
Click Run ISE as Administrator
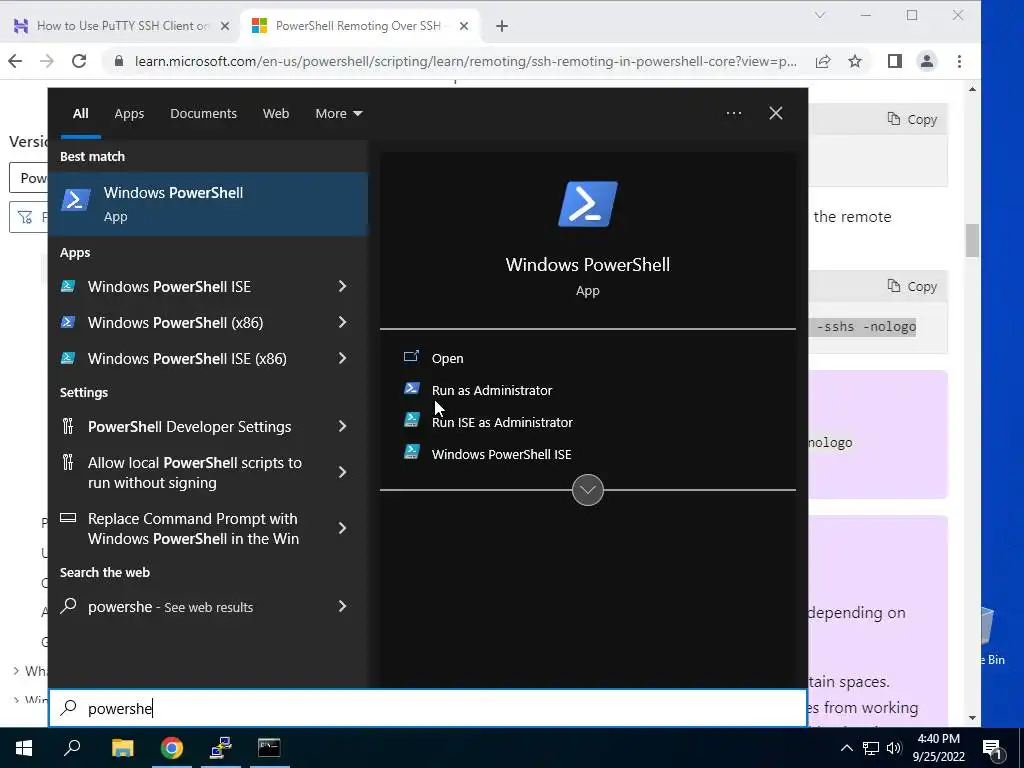502,423
